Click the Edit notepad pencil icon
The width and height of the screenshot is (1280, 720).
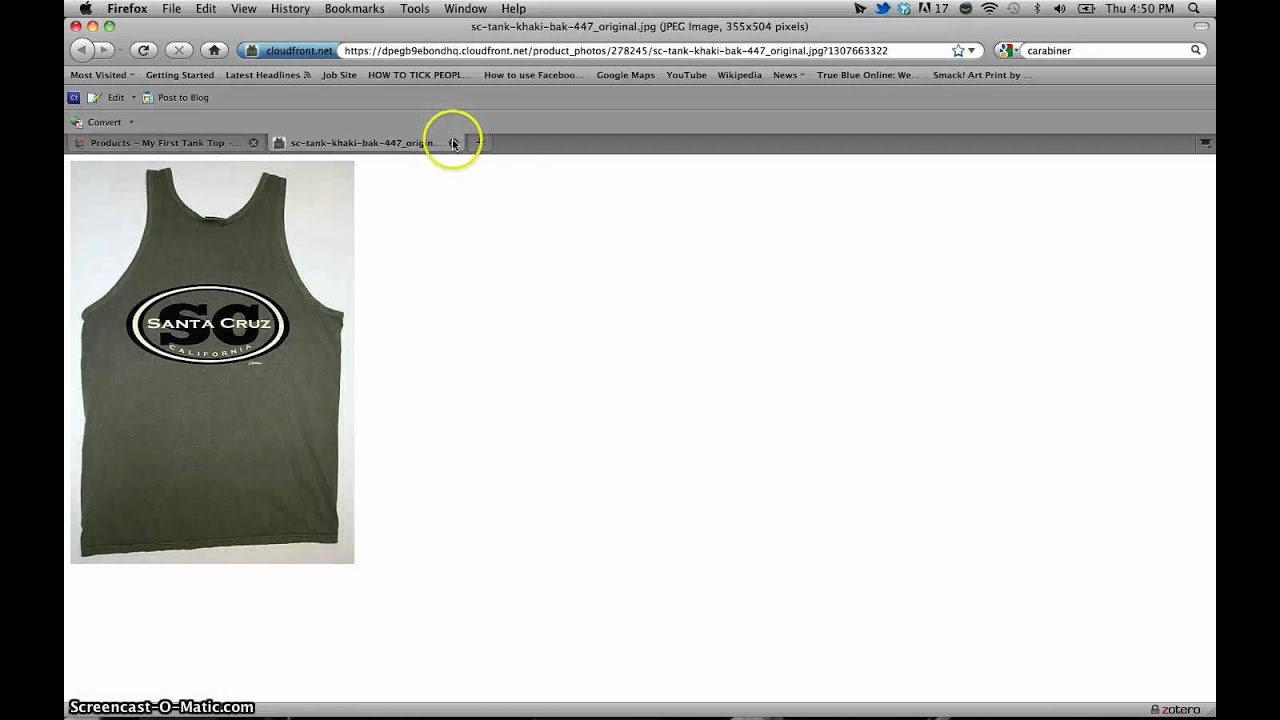95,98
